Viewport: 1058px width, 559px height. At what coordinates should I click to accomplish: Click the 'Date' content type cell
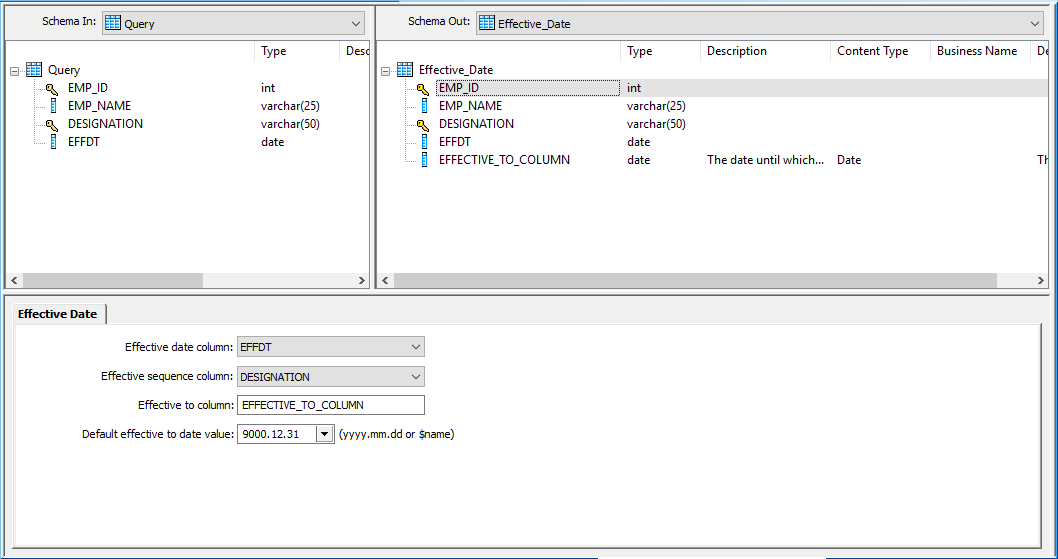(x=849, y=160)
